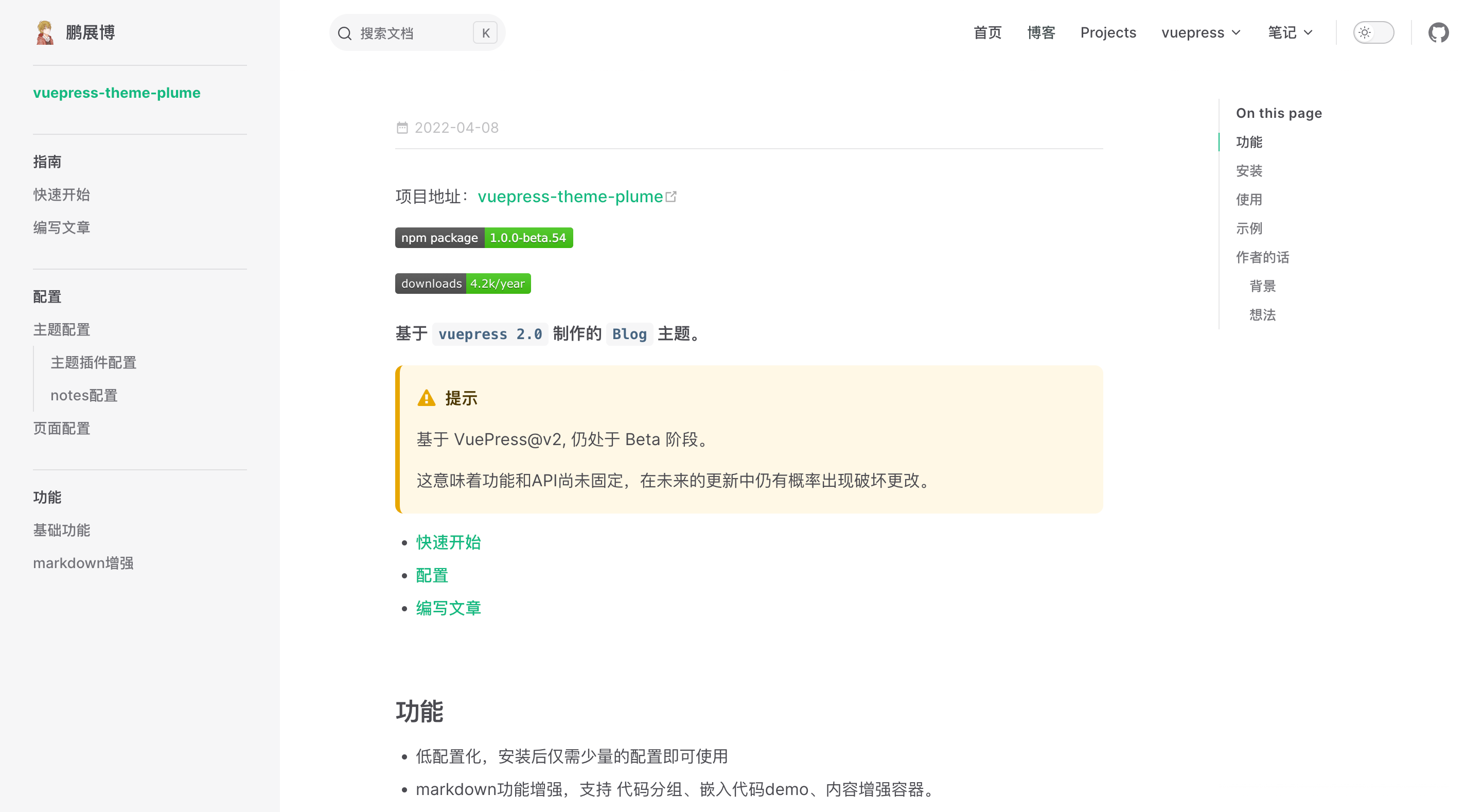Open Projects in top navigation

point(1107,33)
